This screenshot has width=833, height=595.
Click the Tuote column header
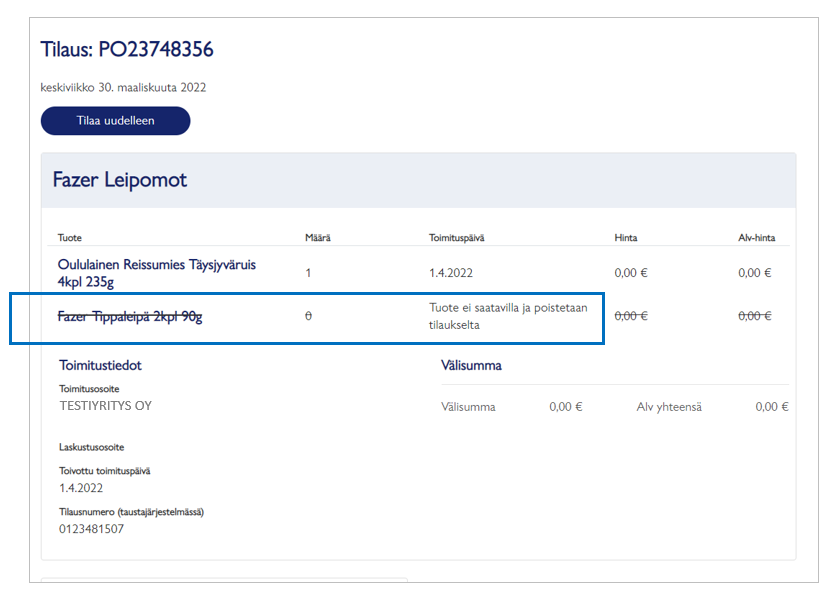[x=70, y=238]
